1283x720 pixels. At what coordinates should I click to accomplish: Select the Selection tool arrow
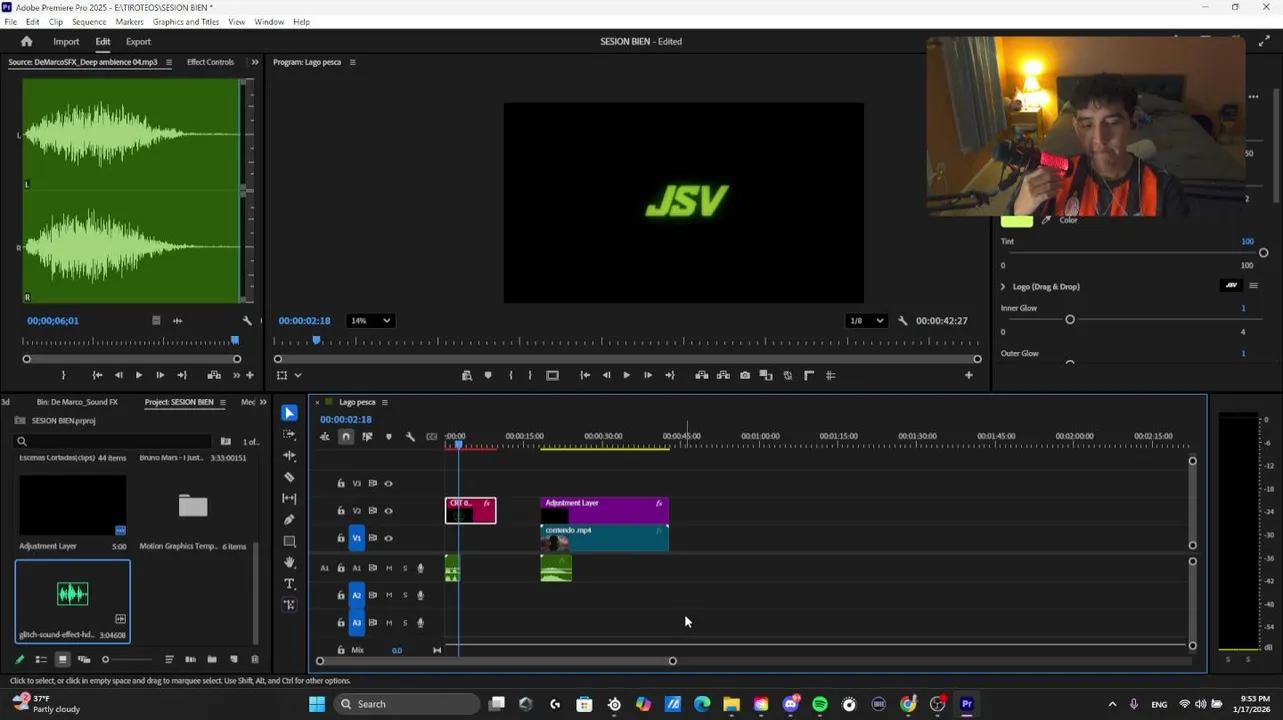pyautogui.click(x=289, y=413)
